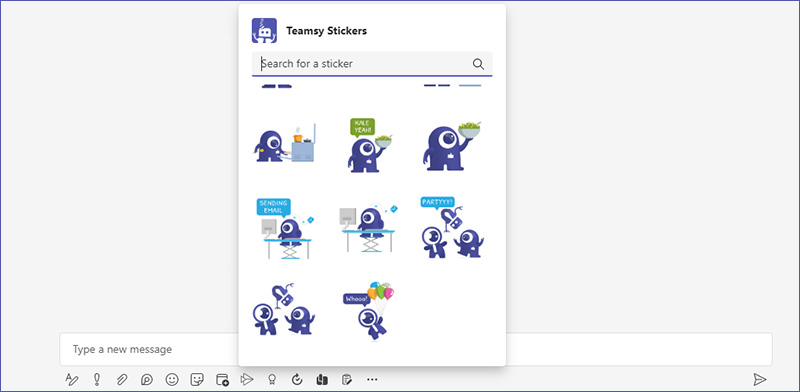
Task: Click the Stream paper-plane toolbar icon
Action: [x=247, y=379]
